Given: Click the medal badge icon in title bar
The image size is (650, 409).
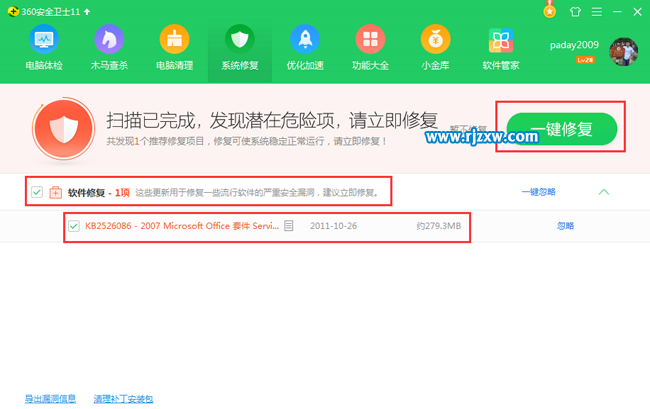Looking at the screenshot, I should tap(550, 10).
